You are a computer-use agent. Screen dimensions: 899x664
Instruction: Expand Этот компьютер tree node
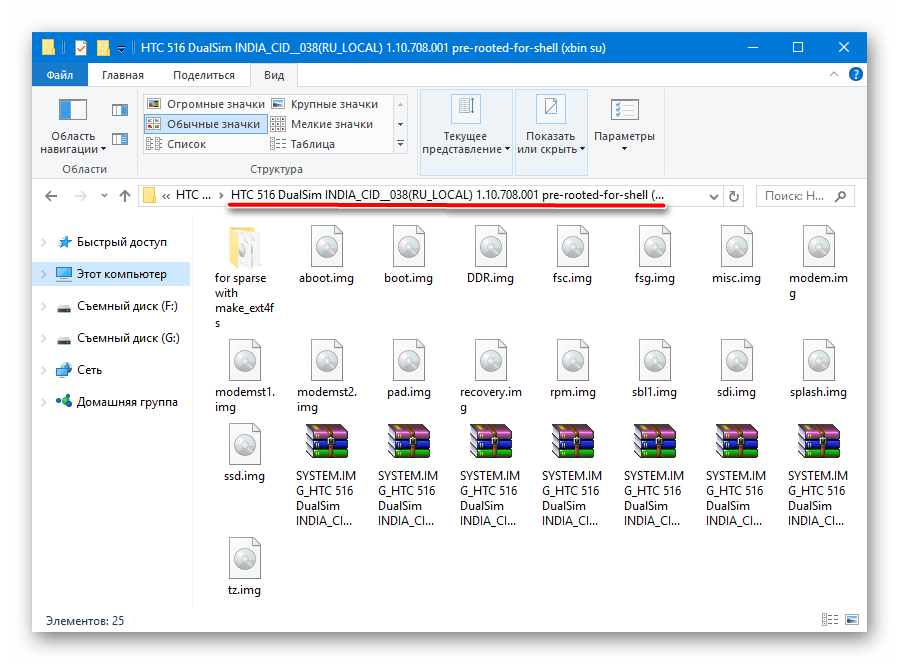pos(44,275)
